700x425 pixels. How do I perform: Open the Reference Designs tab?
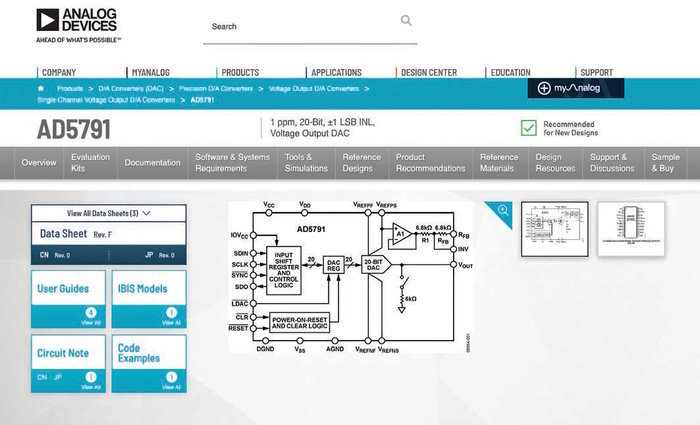coord(362,162)
